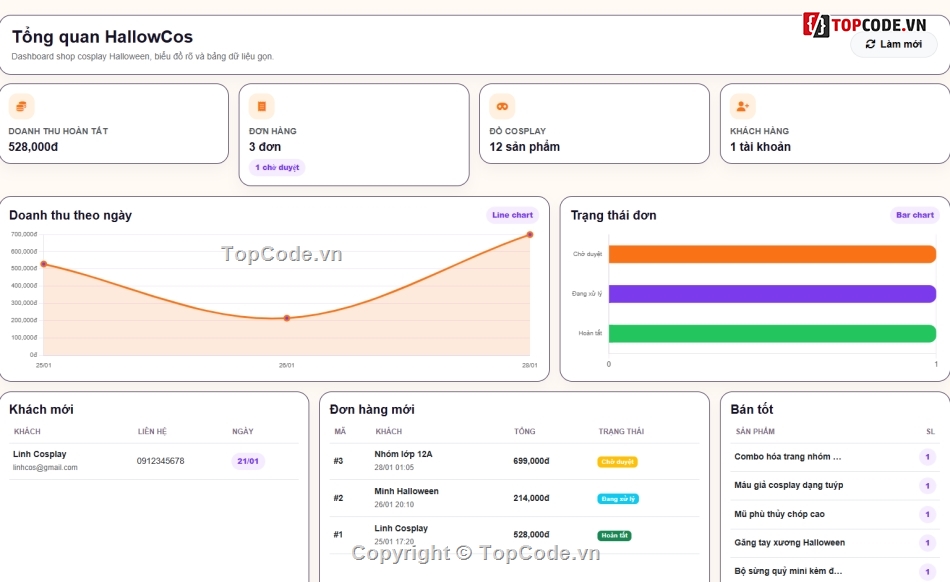The image size is (950, 582).
Task: Select order #3 Nhóm lớp 12A row
Action: click(x=514, y=461)
